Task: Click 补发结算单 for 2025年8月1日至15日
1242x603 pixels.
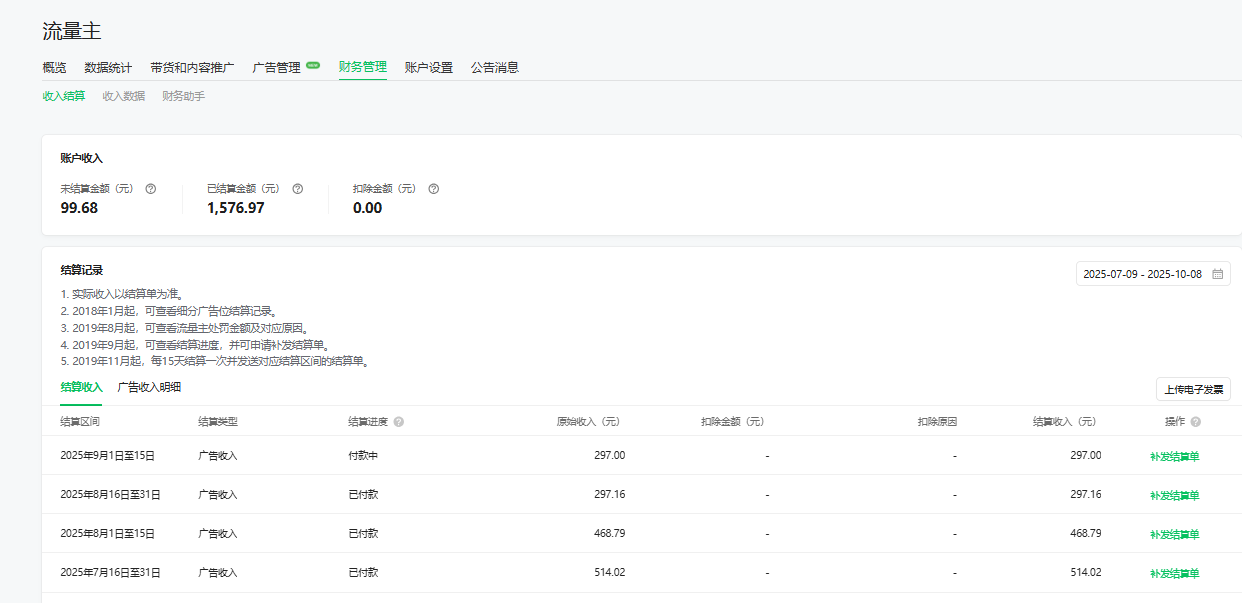Action: point(1174,534)
